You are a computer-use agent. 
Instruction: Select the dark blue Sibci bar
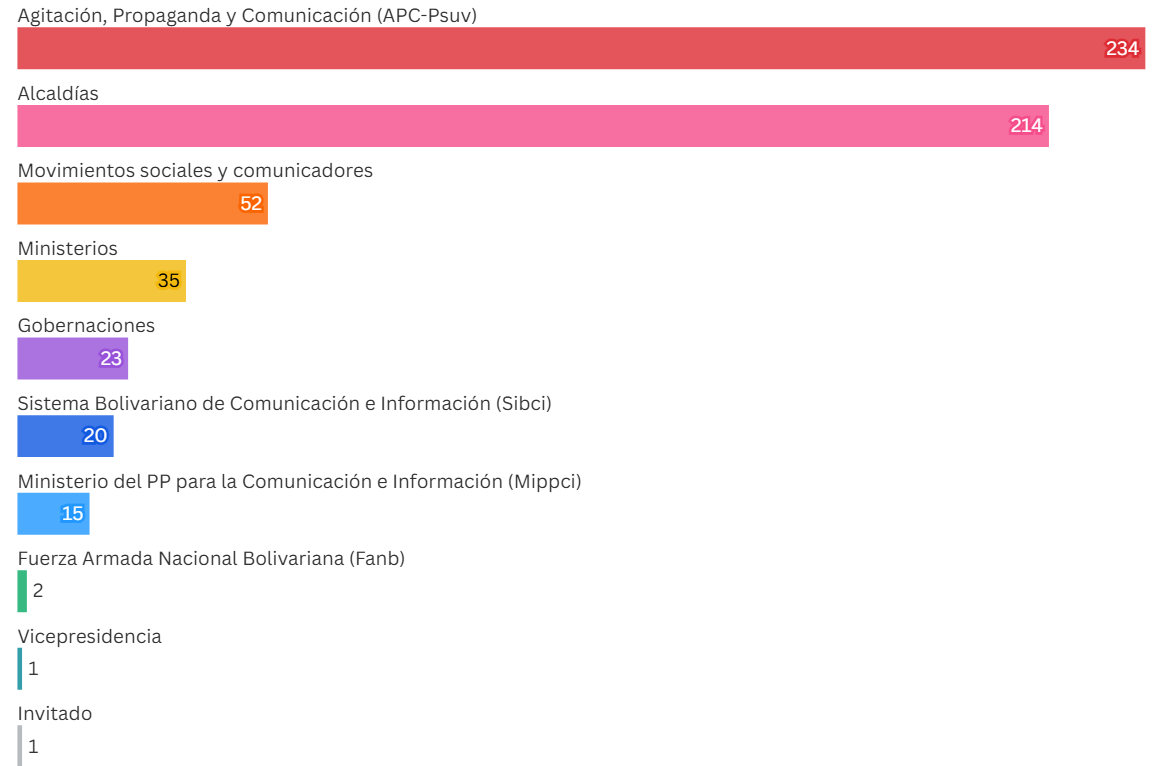[x=66, y=436]
